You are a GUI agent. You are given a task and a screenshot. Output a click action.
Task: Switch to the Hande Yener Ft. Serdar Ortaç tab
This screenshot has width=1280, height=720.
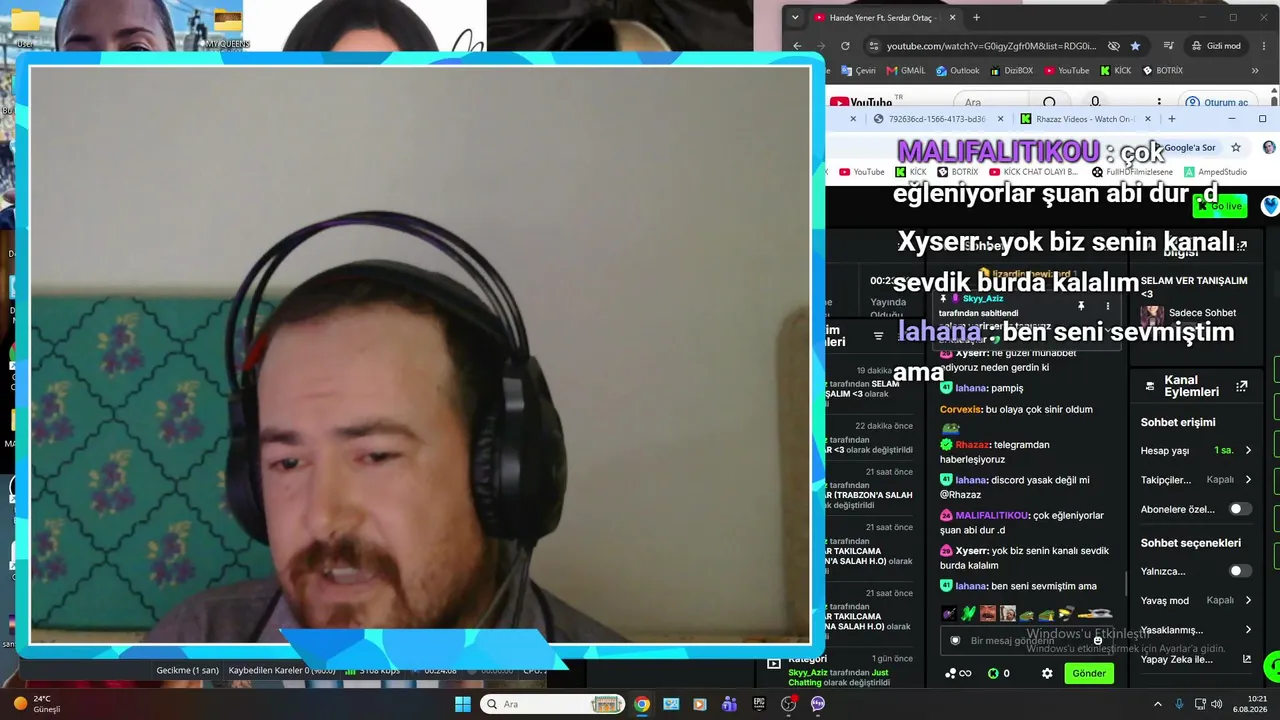884,17
